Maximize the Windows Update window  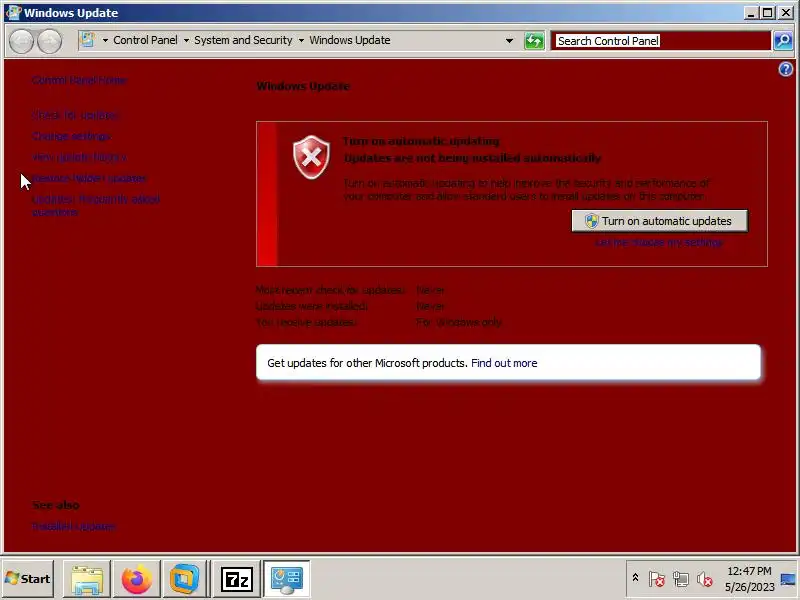pos(767,13)
